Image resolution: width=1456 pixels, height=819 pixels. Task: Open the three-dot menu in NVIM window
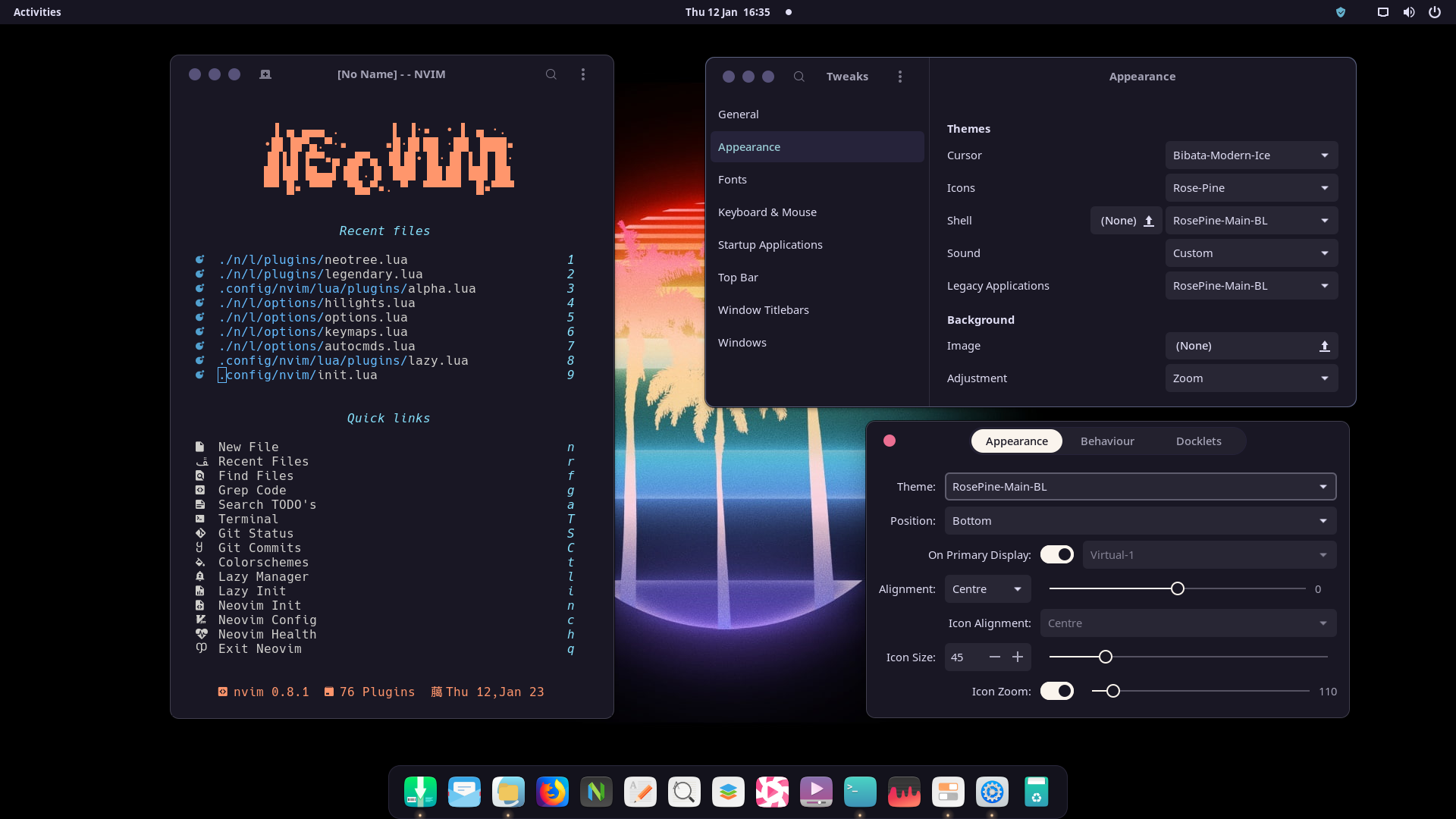[x=583, y=74]
